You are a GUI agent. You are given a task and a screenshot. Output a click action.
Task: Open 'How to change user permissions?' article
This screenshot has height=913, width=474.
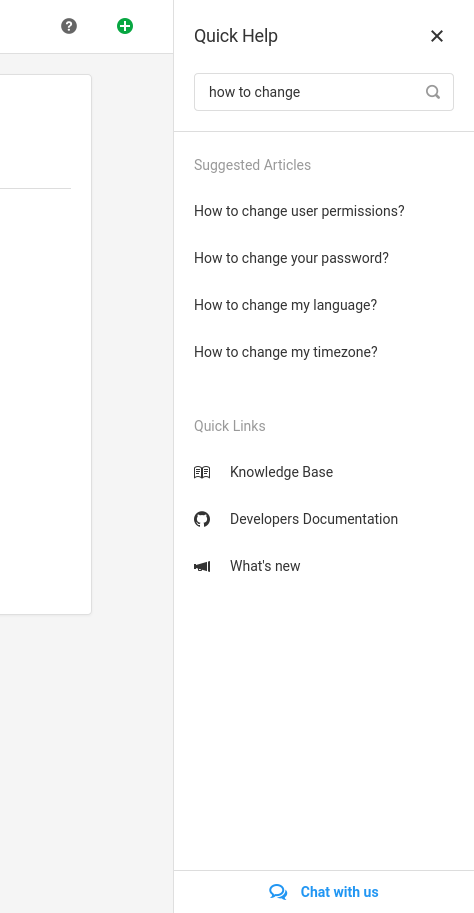[x=299, y=211]
